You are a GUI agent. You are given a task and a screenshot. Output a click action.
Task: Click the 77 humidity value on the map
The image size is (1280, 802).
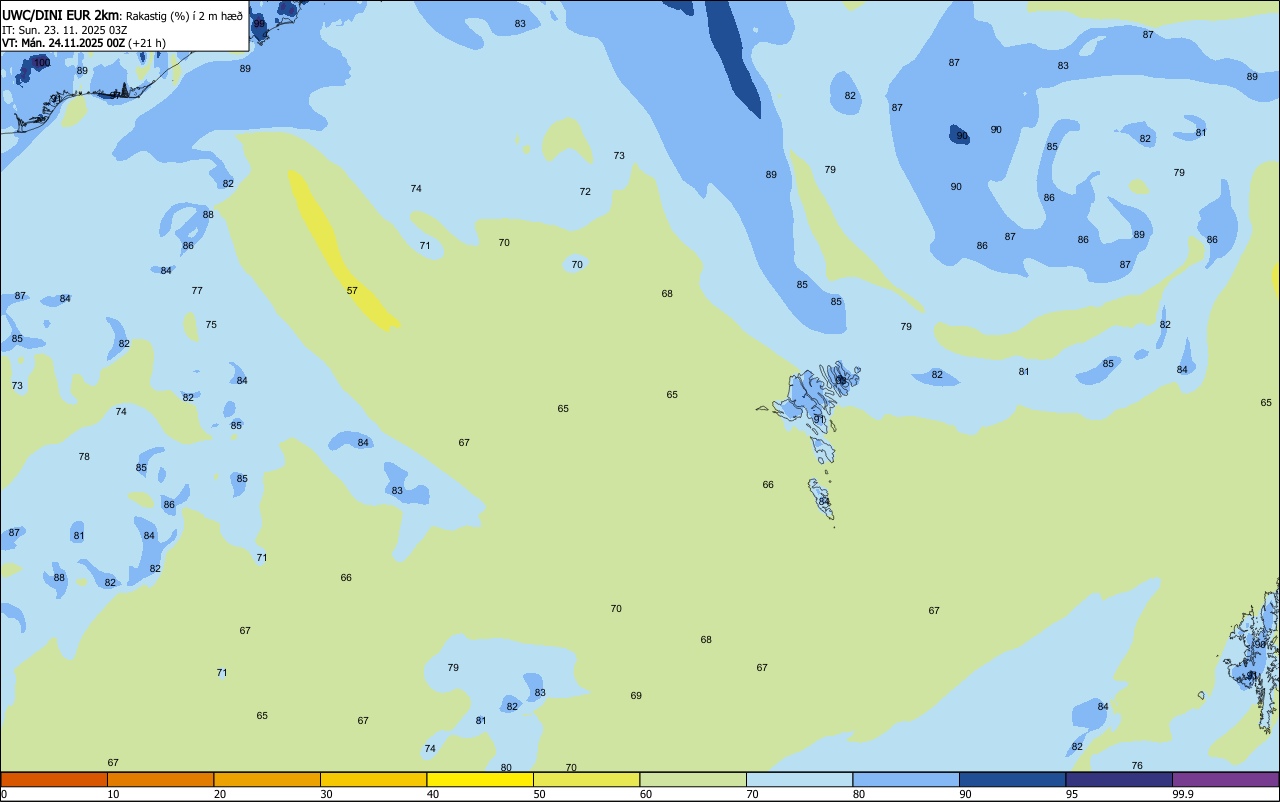pyautogui.click(x=197, y=290)
